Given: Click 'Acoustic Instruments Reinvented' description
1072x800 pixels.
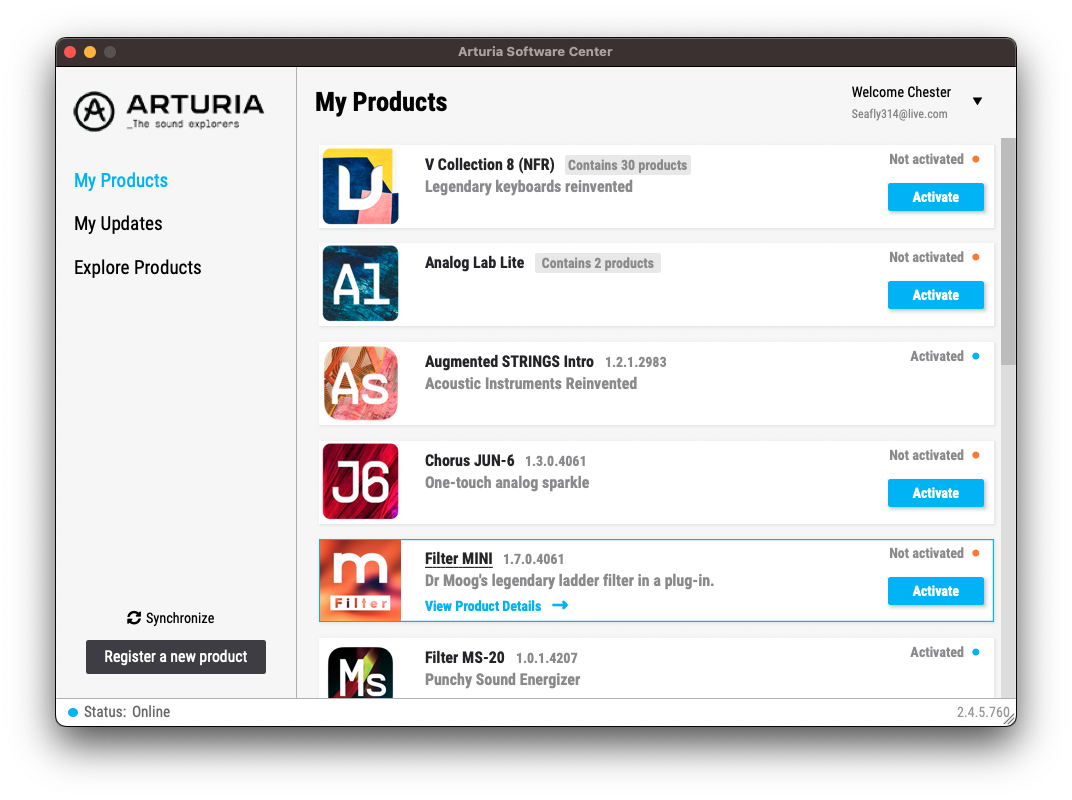Looking at the screenshot, I should point(531,384).
